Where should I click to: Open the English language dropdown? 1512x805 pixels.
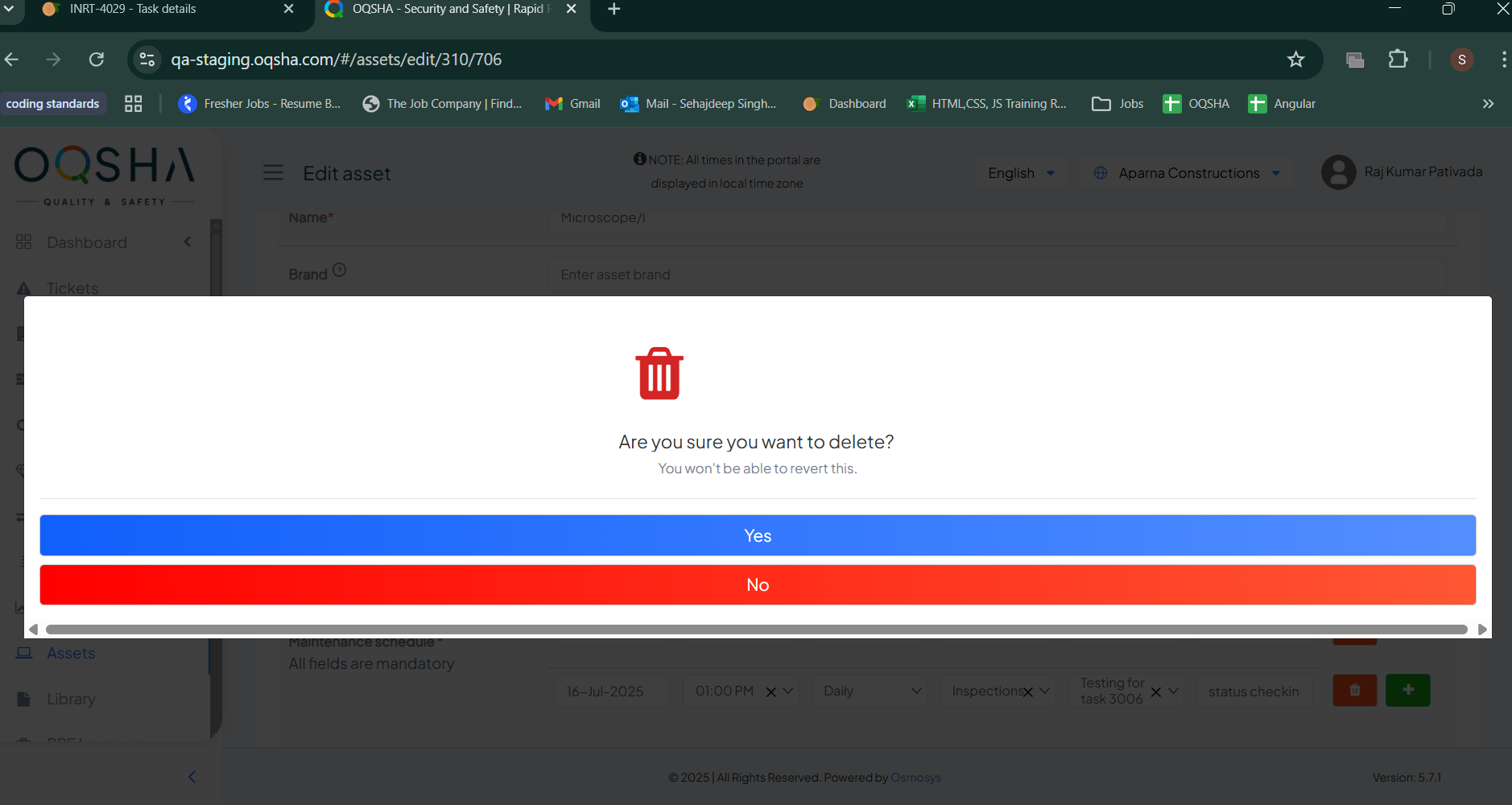click(x=1020, y=173)
